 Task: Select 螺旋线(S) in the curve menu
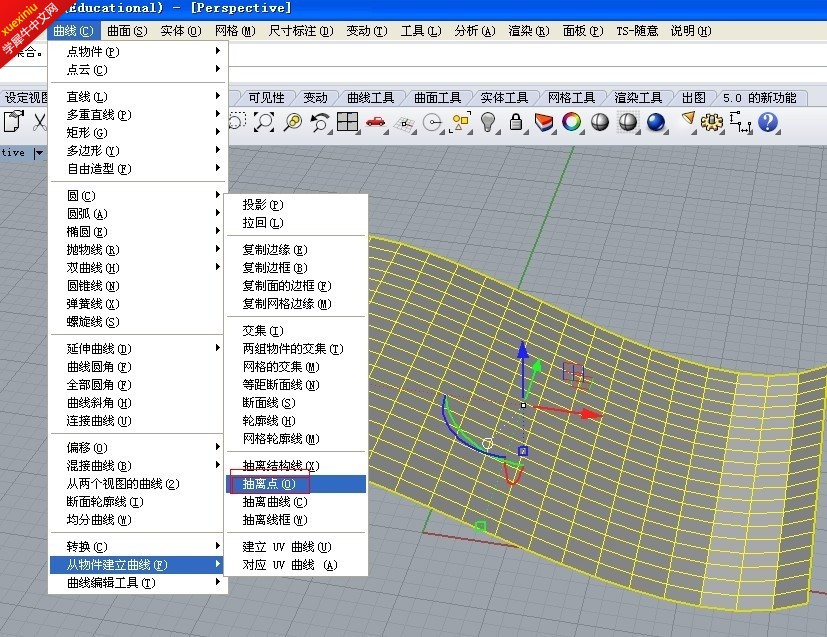click(x=138, y=322)
